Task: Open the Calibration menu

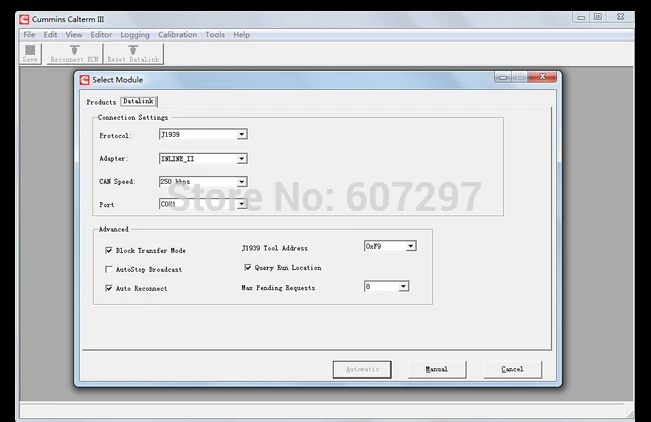Action: (178, 35)
